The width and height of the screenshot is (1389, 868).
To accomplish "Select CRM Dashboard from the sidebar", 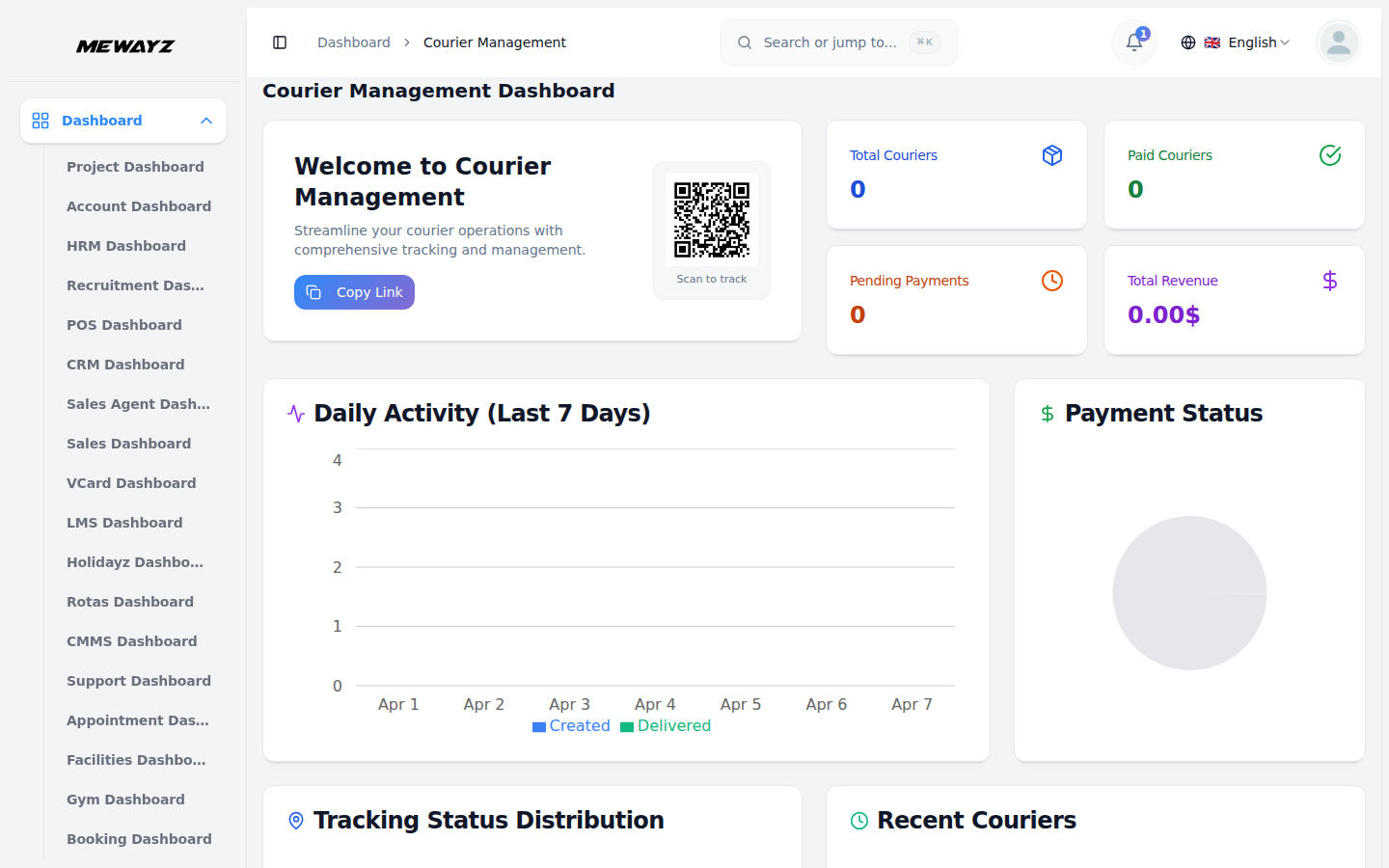I will (x=125, y=365).
